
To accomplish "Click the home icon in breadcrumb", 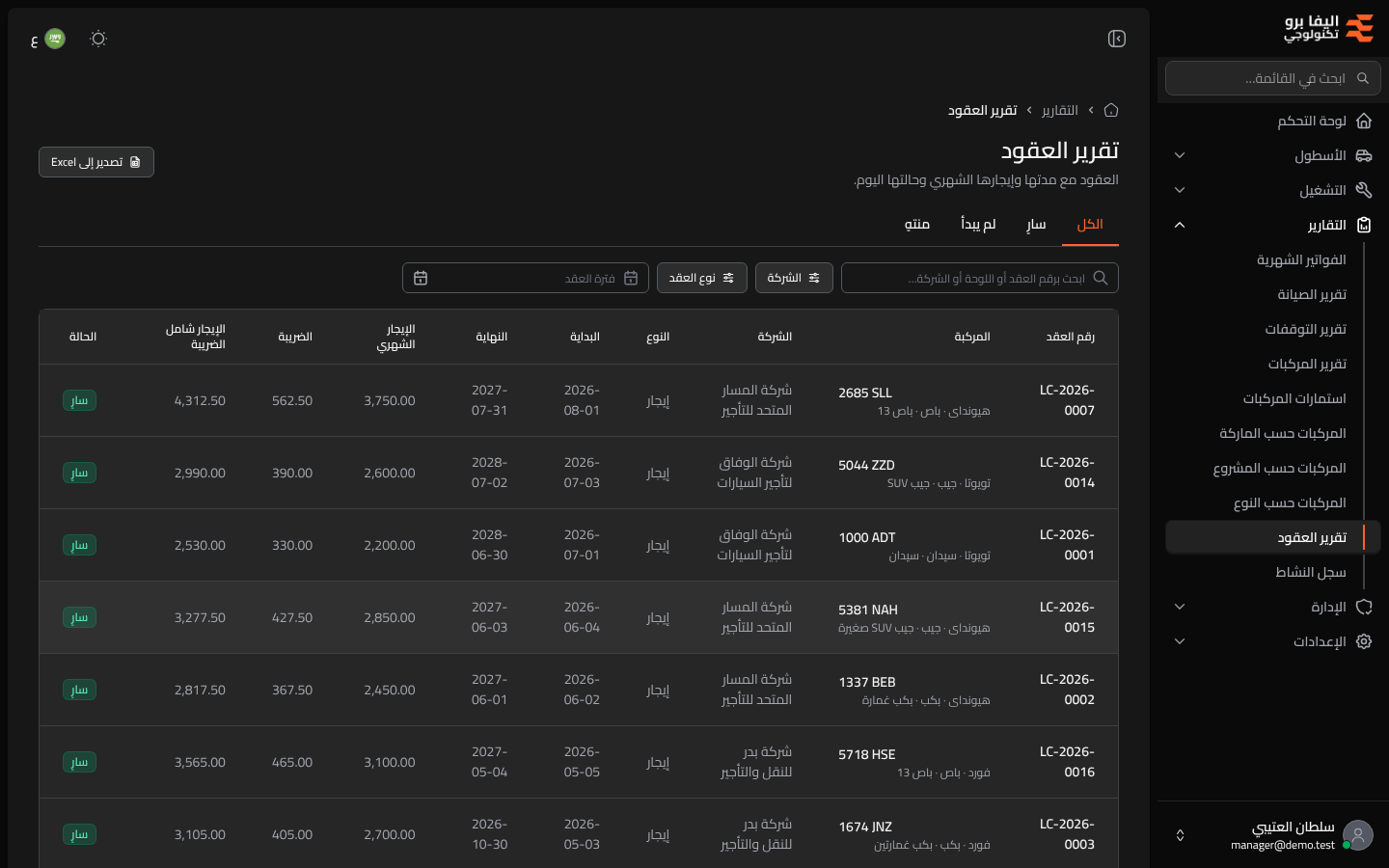I will (1111, 110).
